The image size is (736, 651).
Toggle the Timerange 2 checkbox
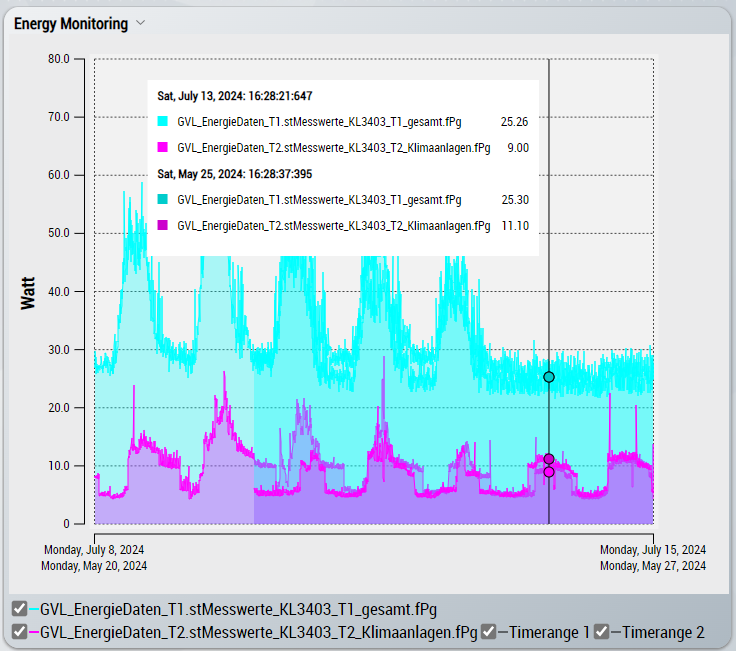pos(601,632)
